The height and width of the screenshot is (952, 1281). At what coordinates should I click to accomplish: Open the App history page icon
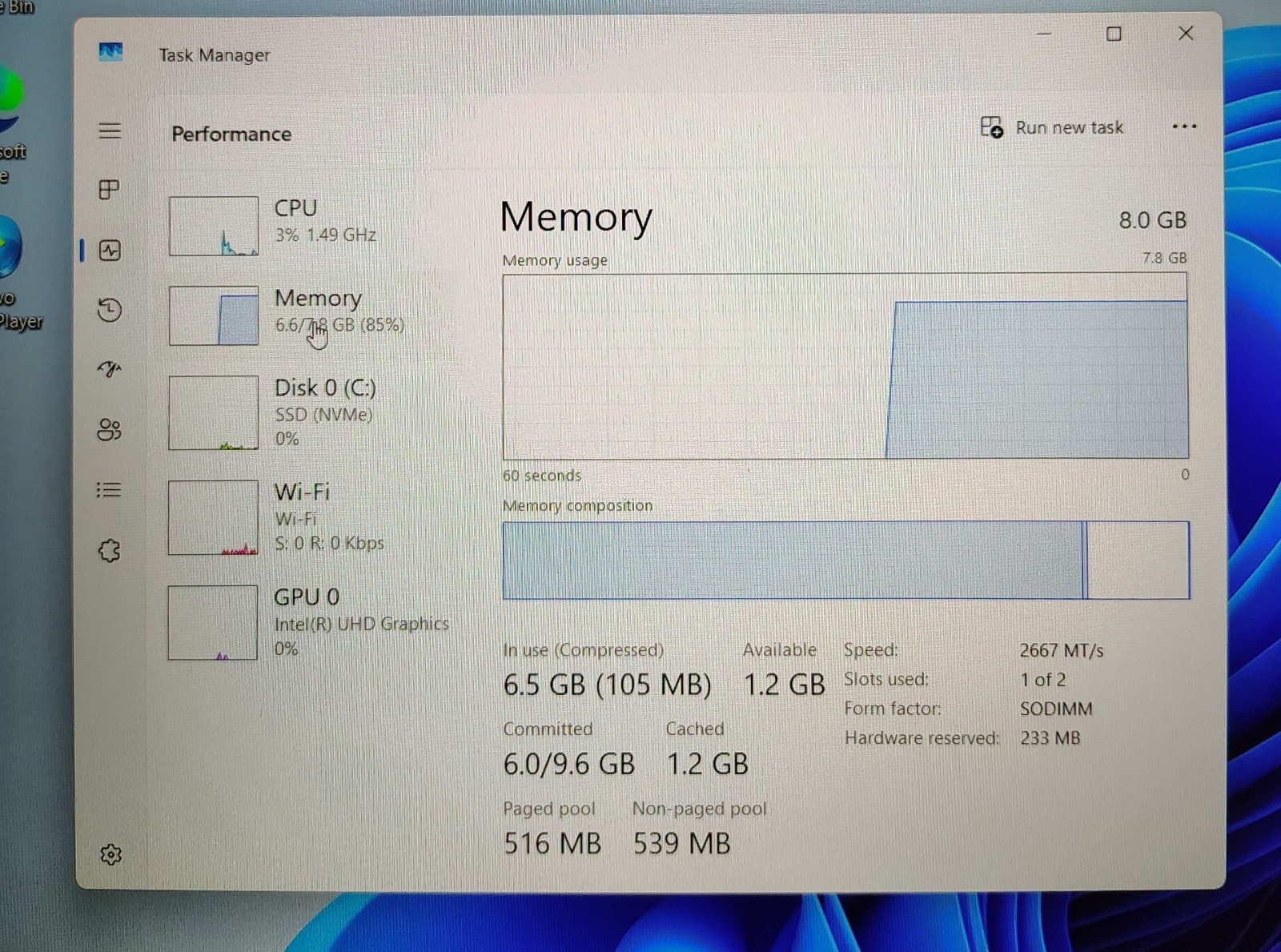(x=110, y=310)
